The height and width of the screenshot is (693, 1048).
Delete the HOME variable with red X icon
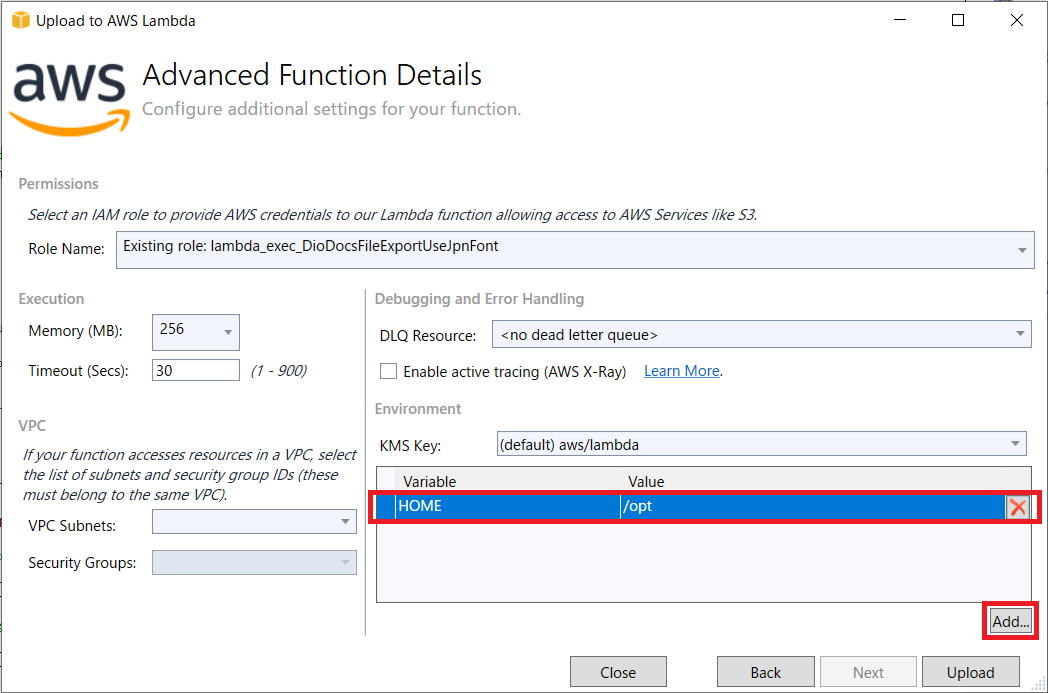pos(1017,507)
